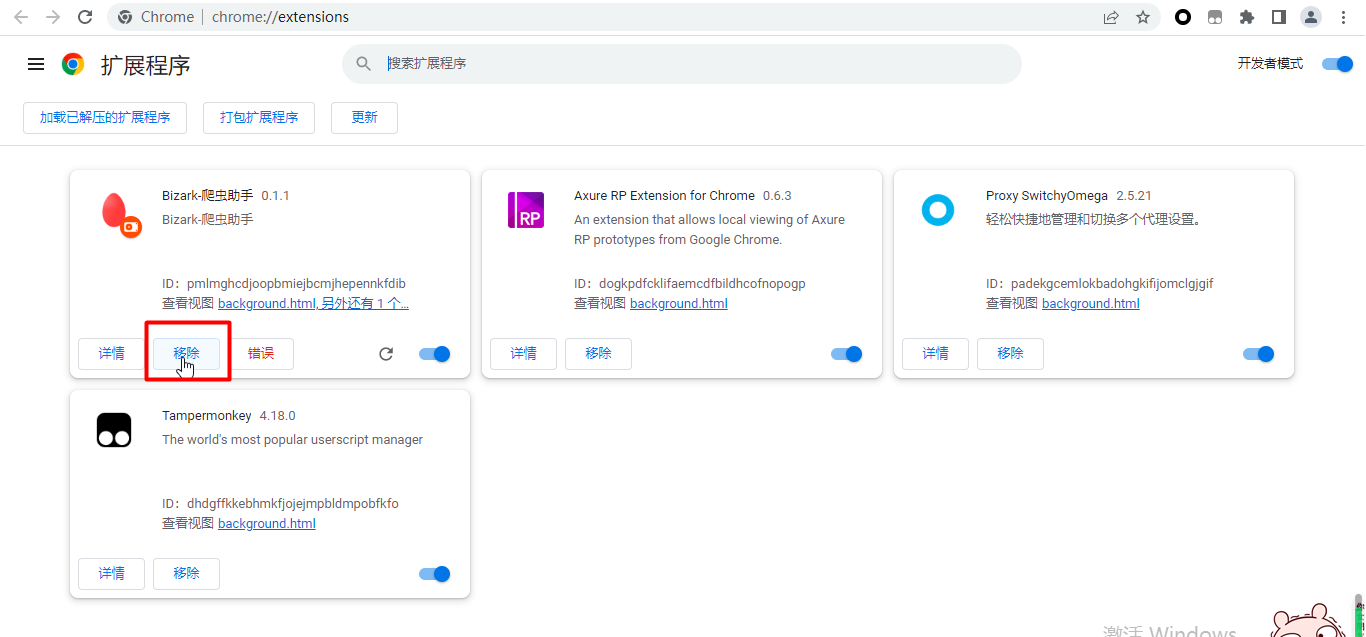
Task: Disable the Axure RP extension
Action: click(847, 354)
